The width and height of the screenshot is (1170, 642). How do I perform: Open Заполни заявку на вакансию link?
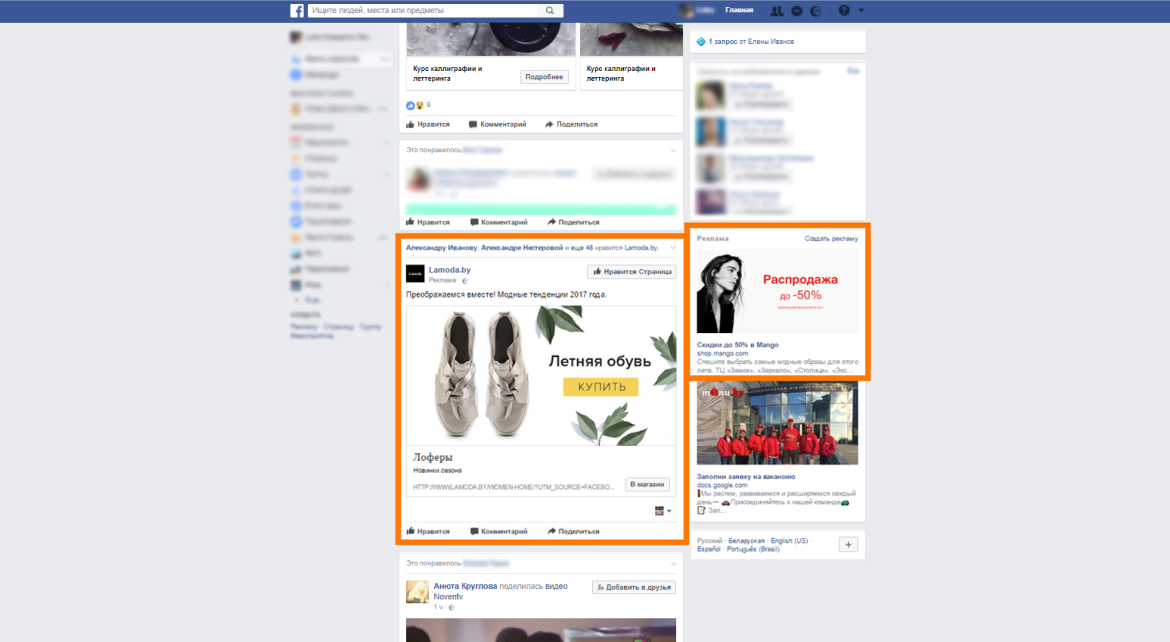point(746,476)
